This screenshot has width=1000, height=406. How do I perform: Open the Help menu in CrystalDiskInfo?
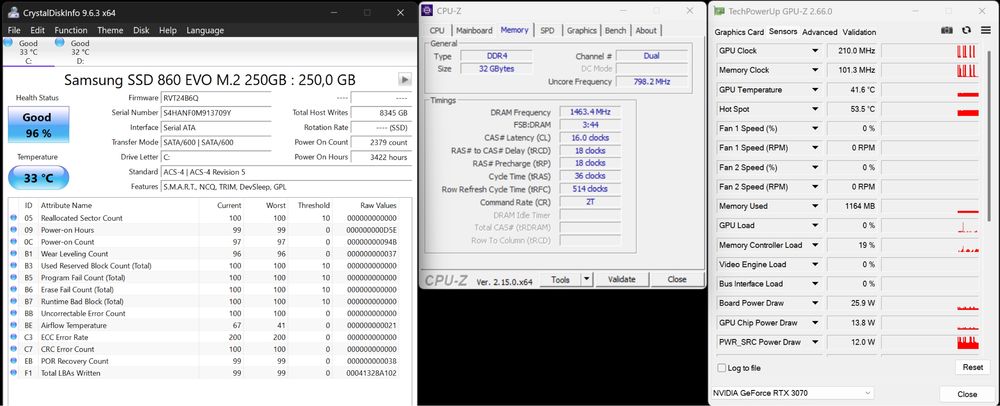[168, 30]
